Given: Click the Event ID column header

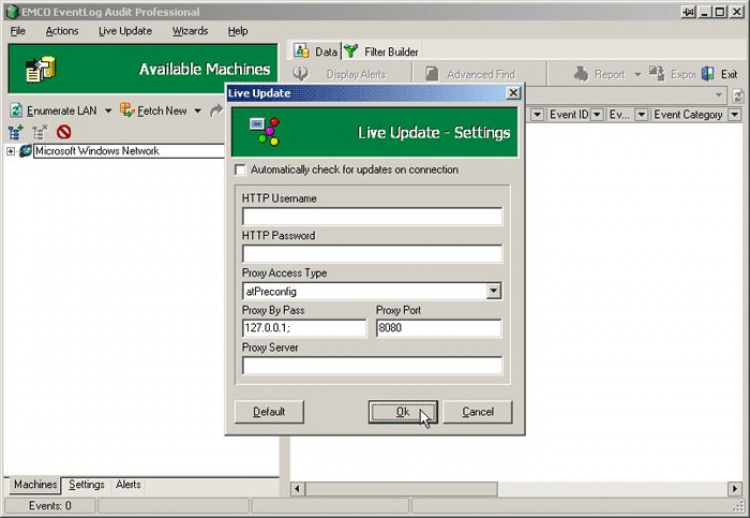Looking at the screenshot, I should pyautogui.click(x=569, y=114).
